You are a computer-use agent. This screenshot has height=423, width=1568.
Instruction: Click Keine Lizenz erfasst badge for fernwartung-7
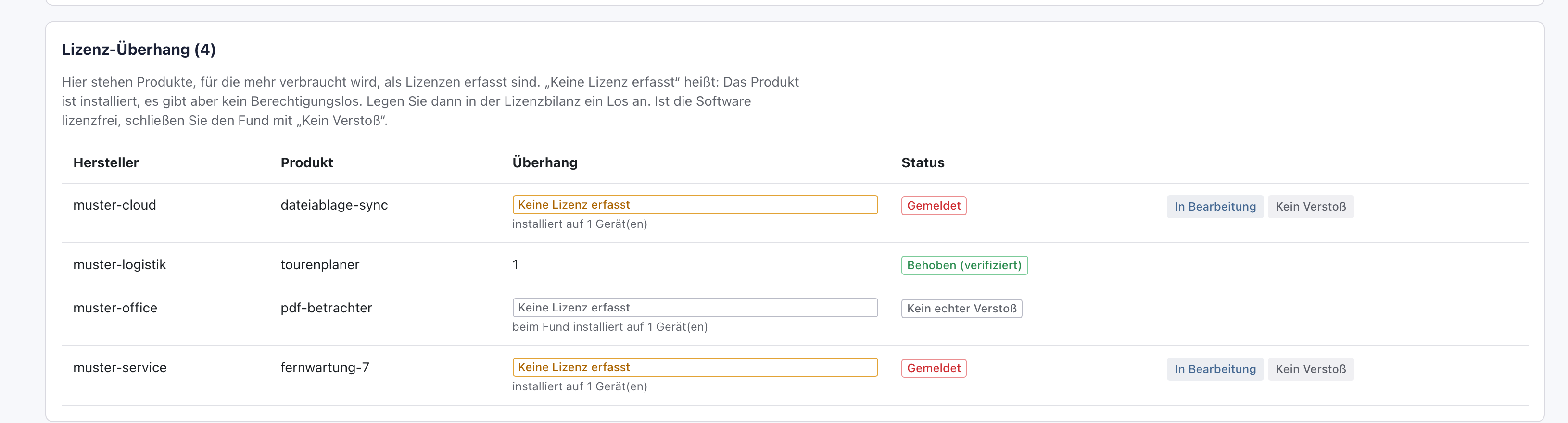pyautogui.click(x=695, y=367)
